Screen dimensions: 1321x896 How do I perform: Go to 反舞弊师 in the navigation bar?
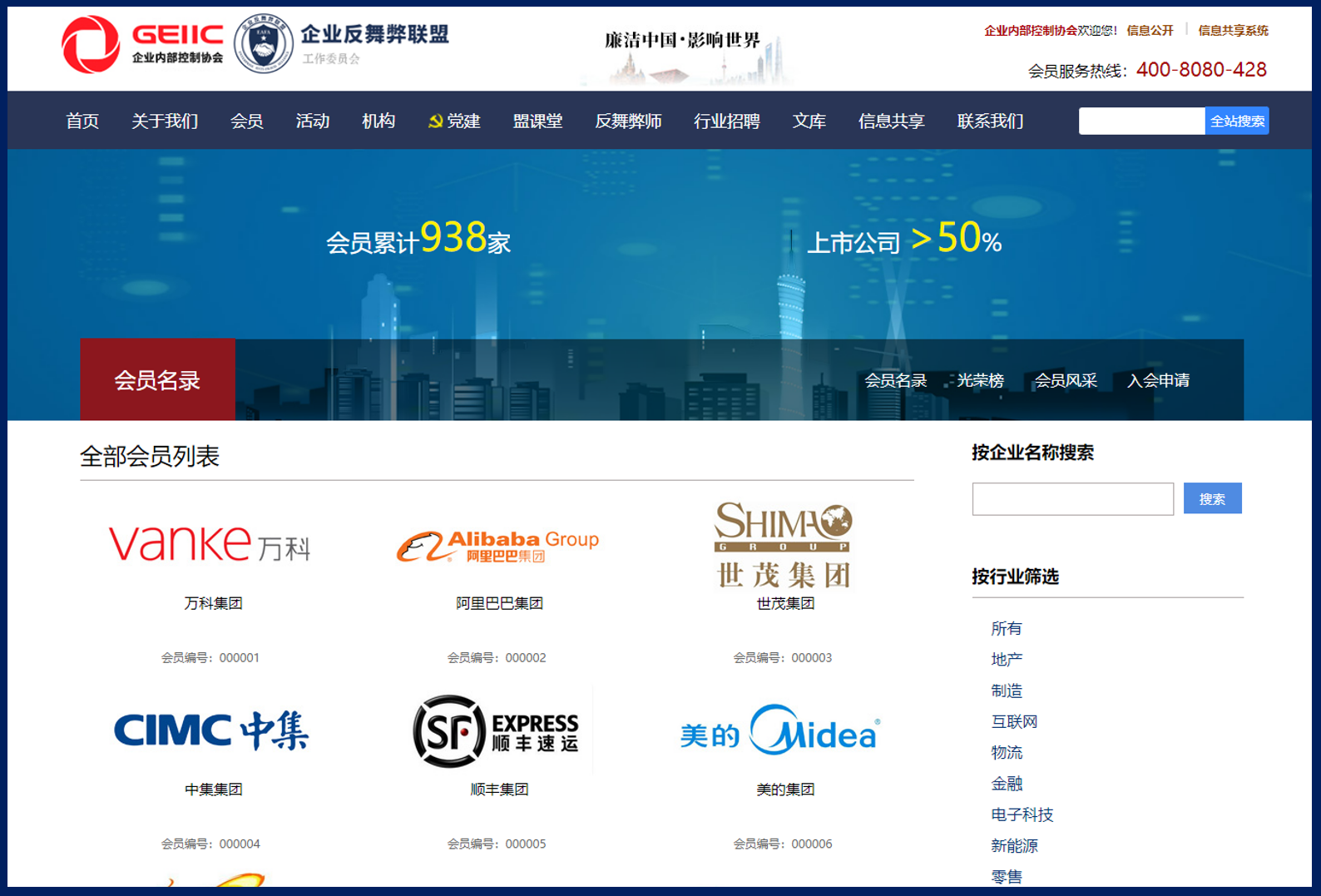pyautogui.click(x=628, y=121)
